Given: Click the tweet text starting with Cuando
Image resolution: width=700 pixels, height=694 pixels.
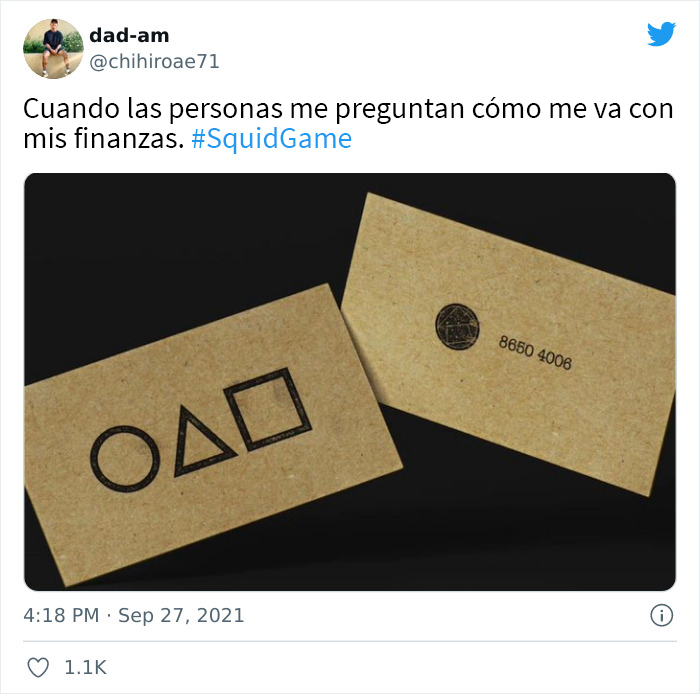Looking at the screenshot, I should pyautogui.click(x=348, y=124).
